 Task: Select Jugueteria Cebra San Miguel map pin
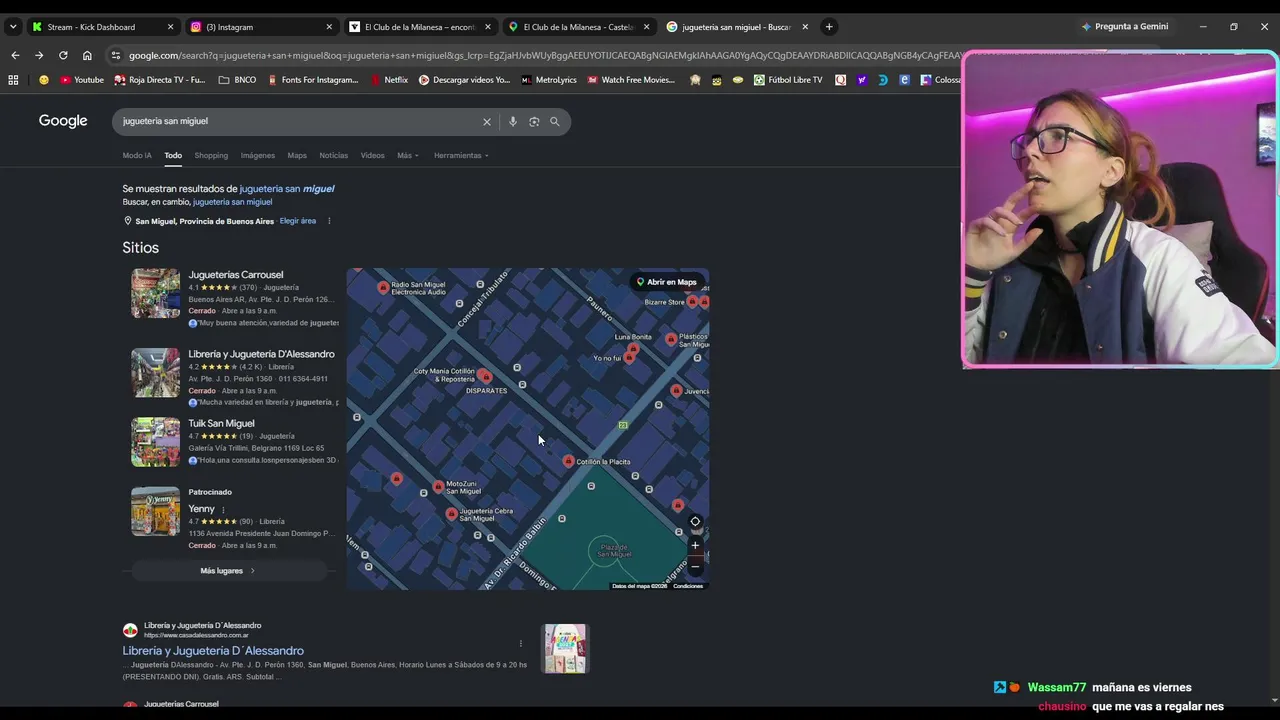[x=452, y=513]
